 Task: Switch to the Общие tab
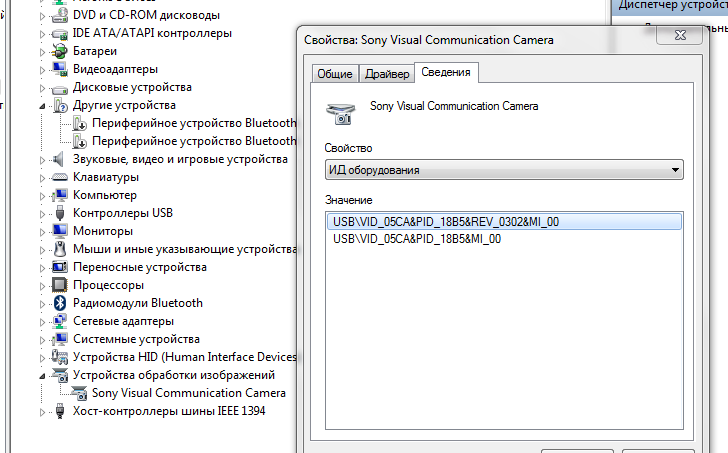(x=334, y=74)
